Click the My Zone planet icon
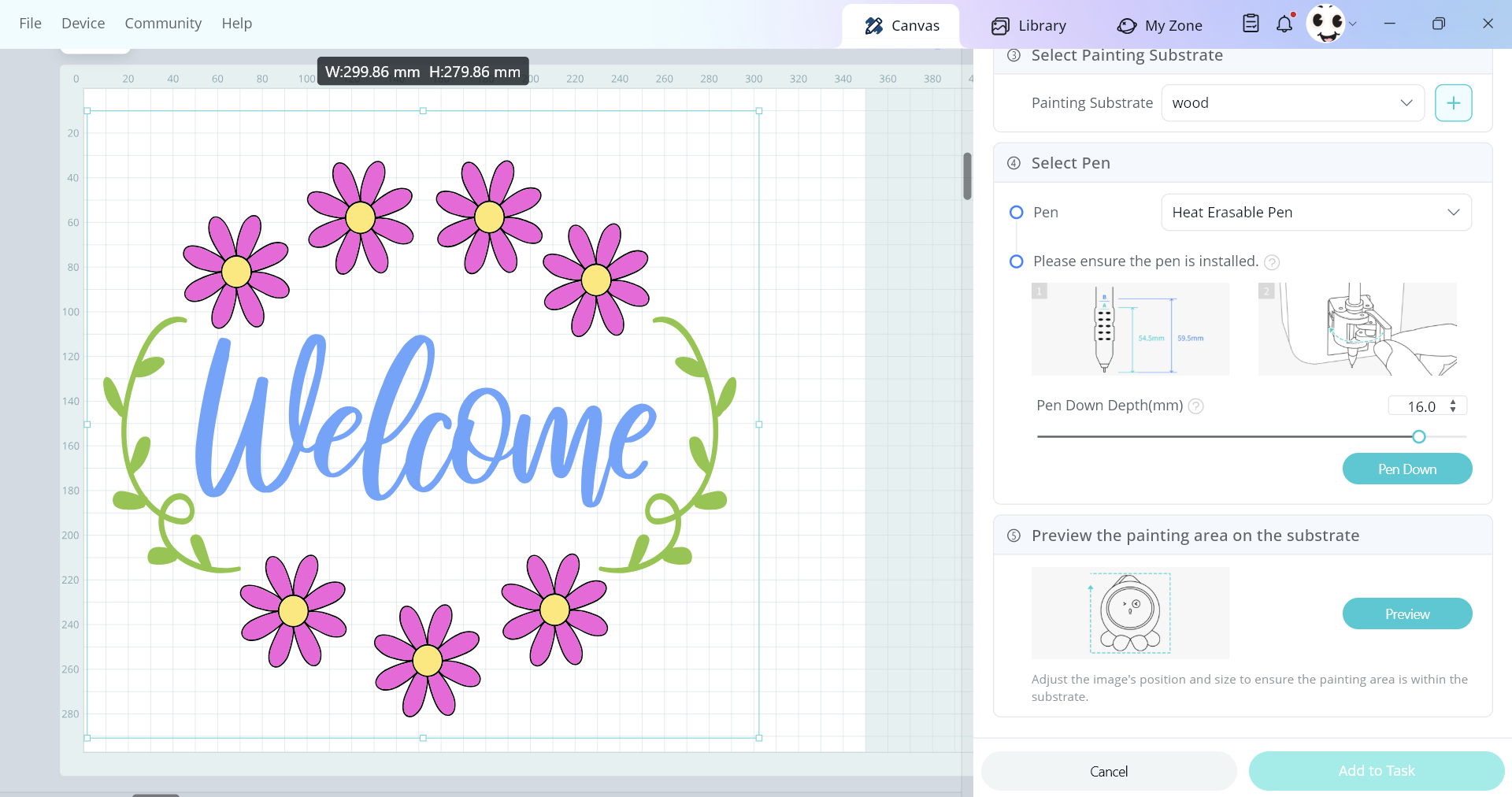The width and height of the screenshot is (1512, 797). [x=1127, y=26]
